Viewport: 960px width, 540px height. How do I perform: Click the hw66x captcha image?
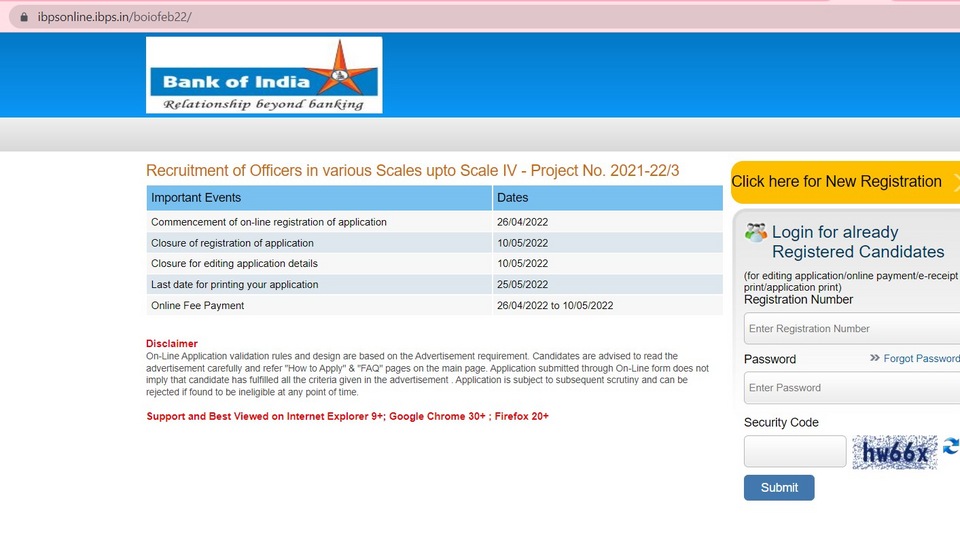pyautogui.click(x=894, y=452)
